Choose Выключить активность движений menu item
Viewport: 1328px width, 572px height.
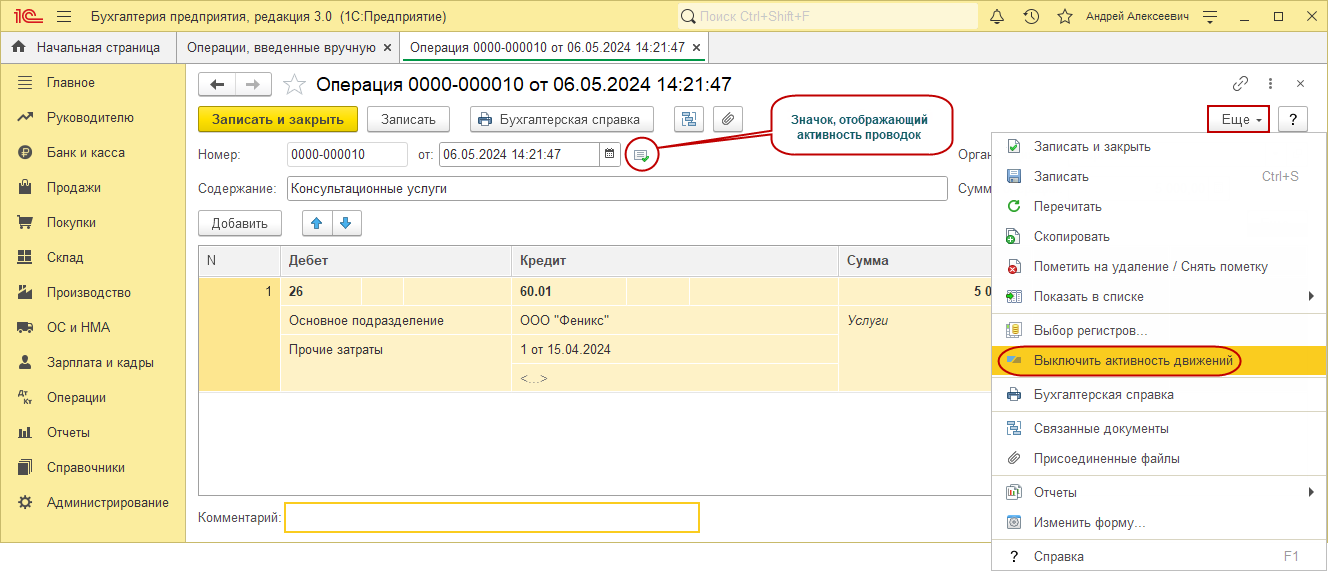[1160, 360]
